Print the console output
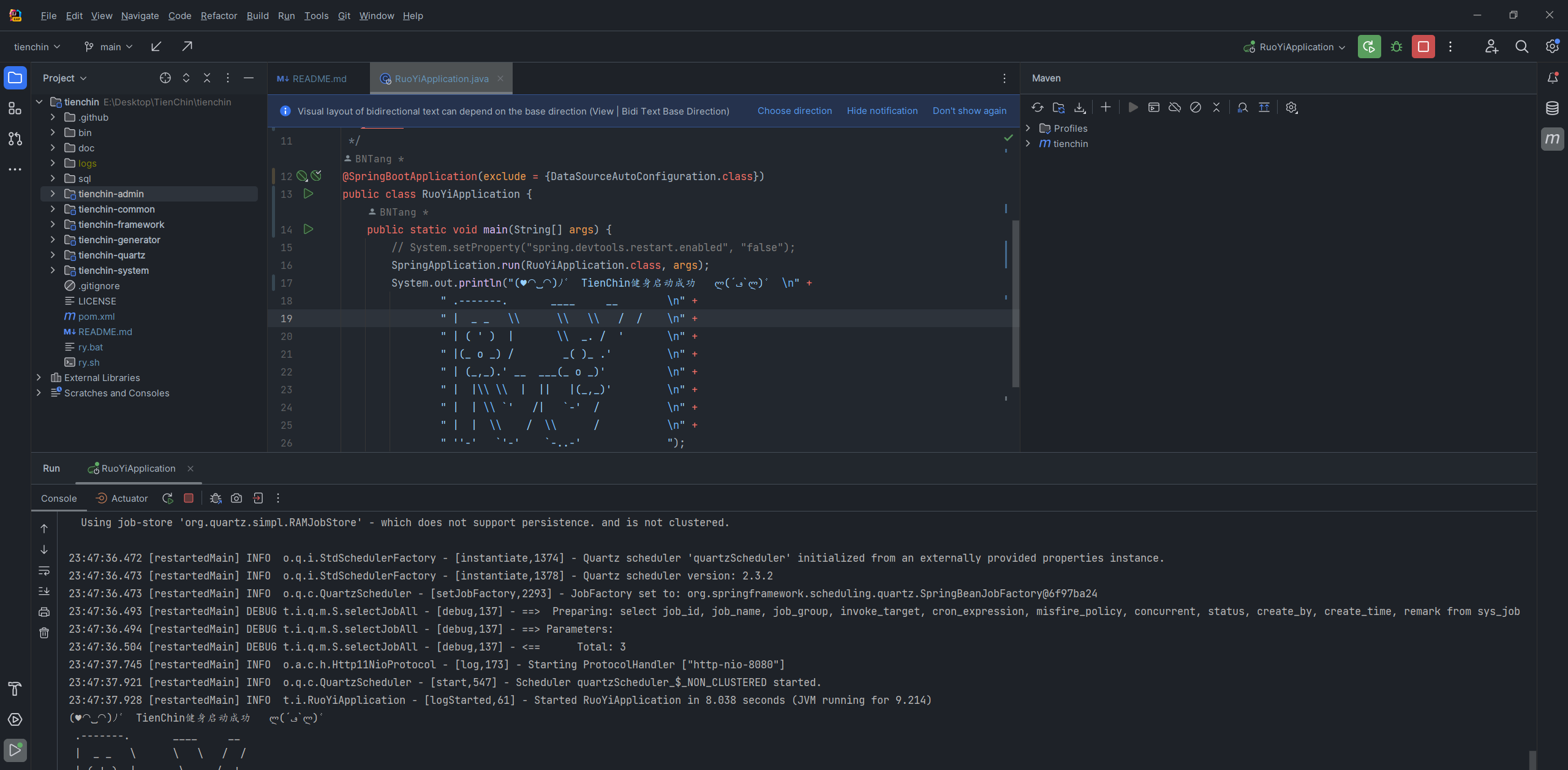The height and width of the screenshot is (770, 1568). 44,612
